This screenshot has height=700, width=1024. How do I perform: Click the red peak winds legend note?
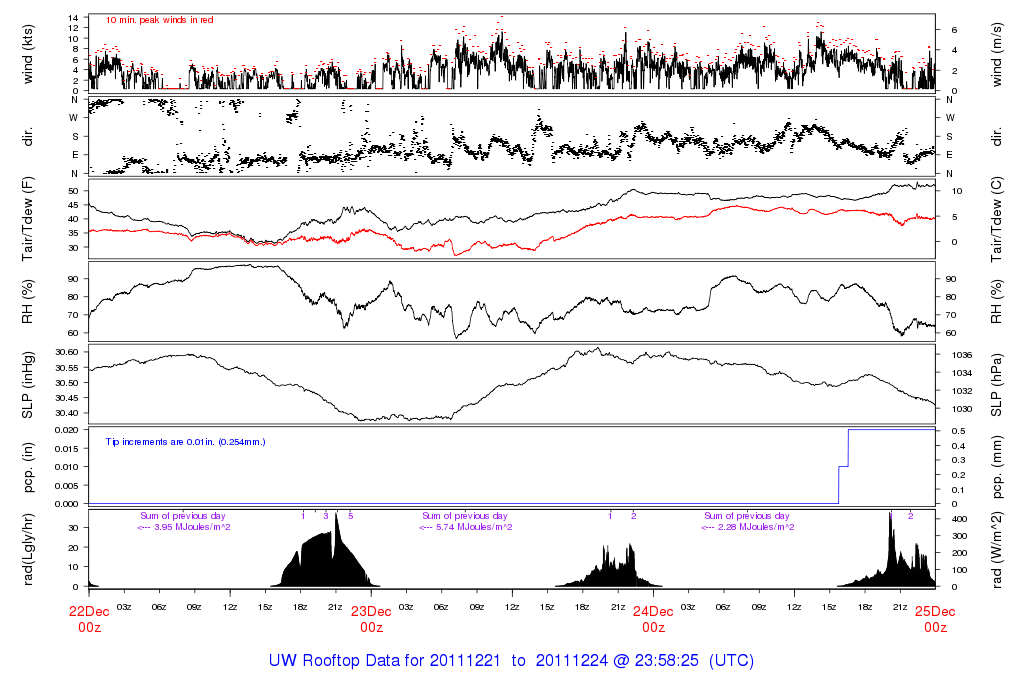[x=159, y=19]
